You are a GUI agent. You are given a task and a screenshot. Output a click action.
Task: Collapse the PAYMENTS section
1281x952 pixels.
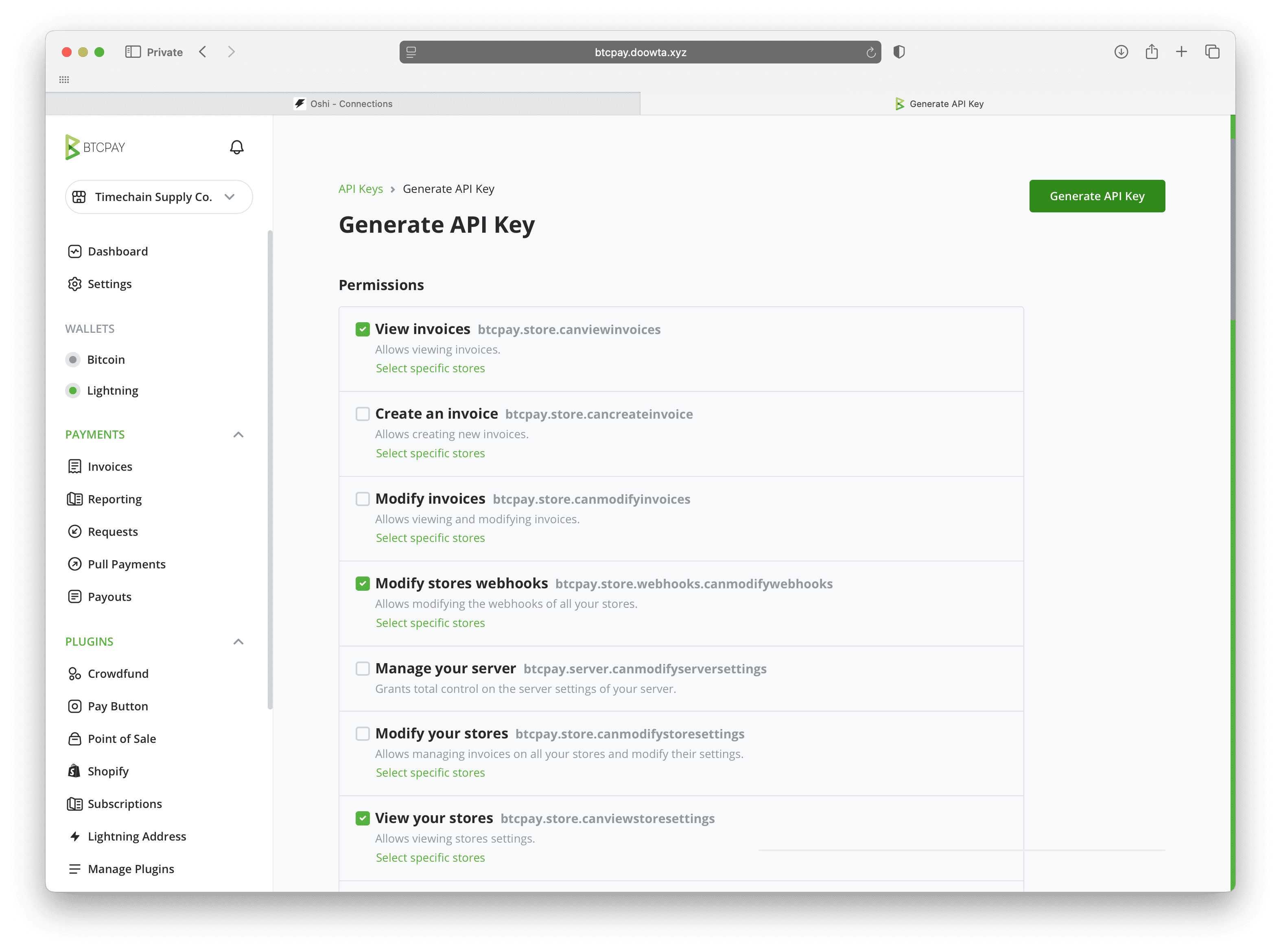click(238, 435)
